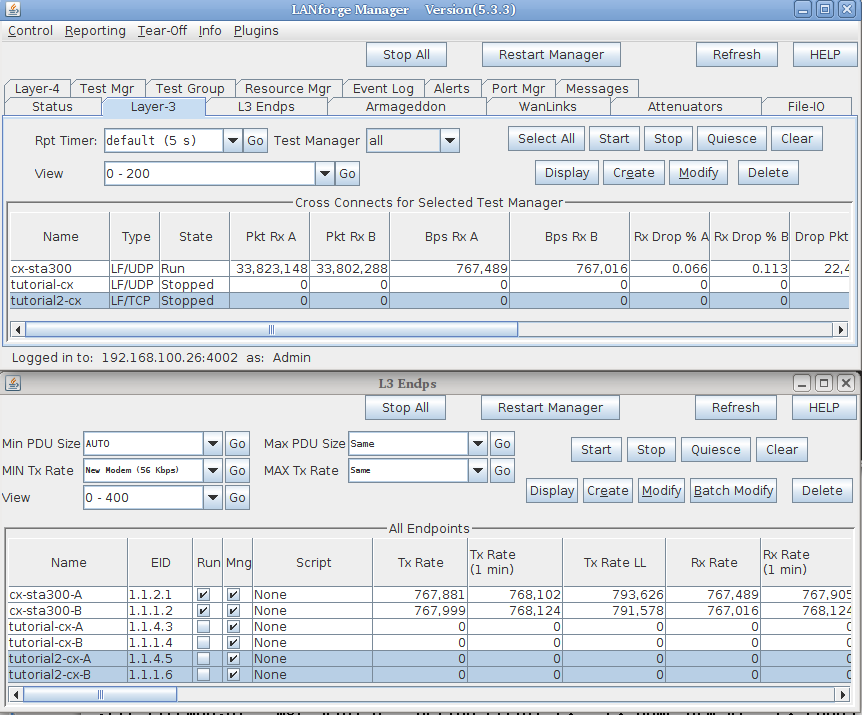Open the Reporting menu
Screen dimensions: 862x715
coord(95,31)
